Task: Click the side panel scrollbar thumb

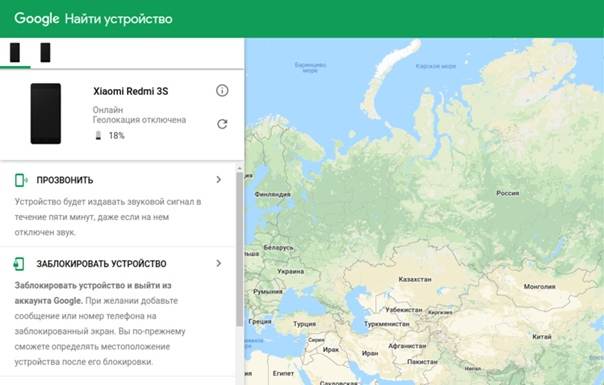Action: (239, 249)
